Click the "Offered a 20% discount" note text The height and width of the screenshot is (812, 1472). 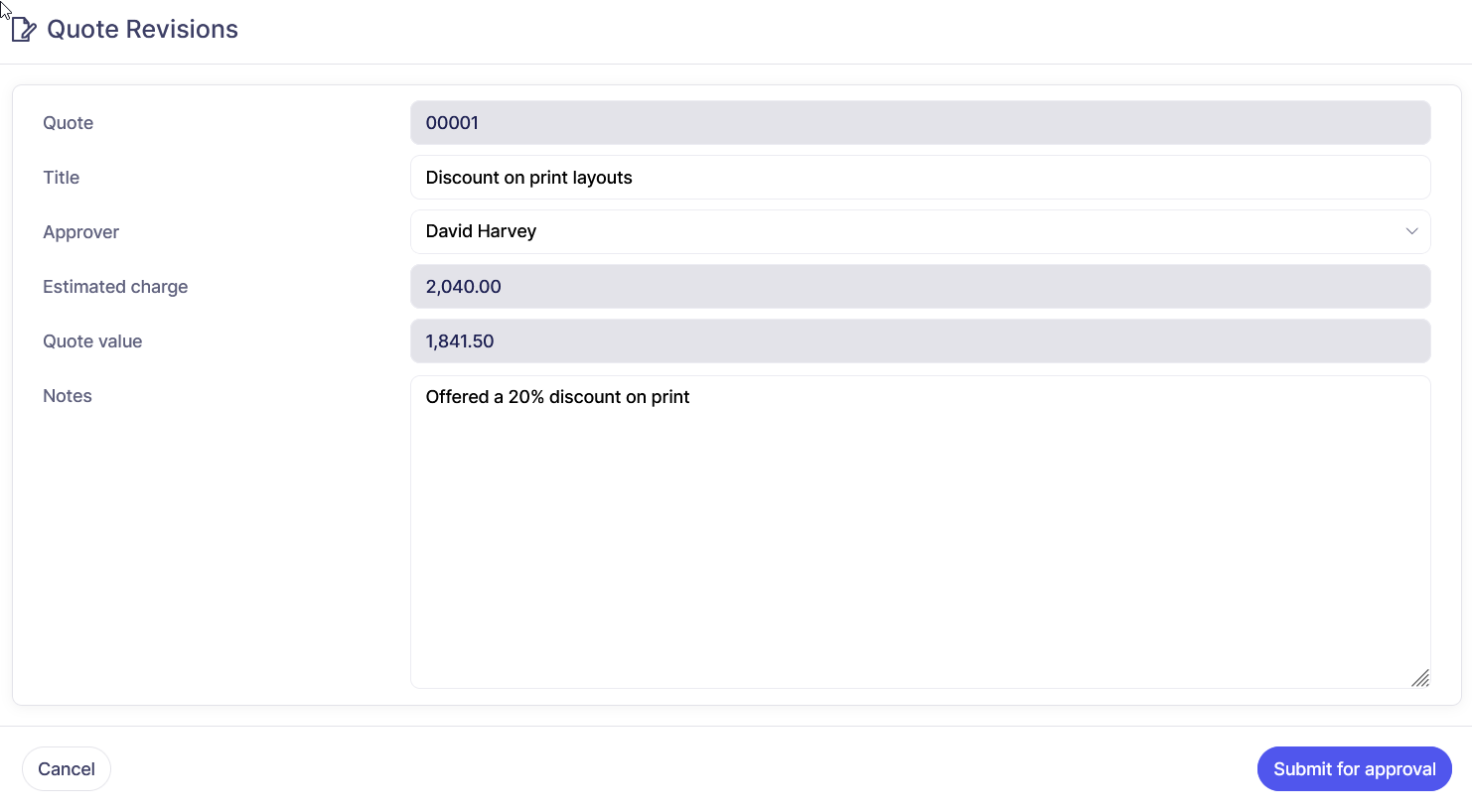[x=557, y=397]
